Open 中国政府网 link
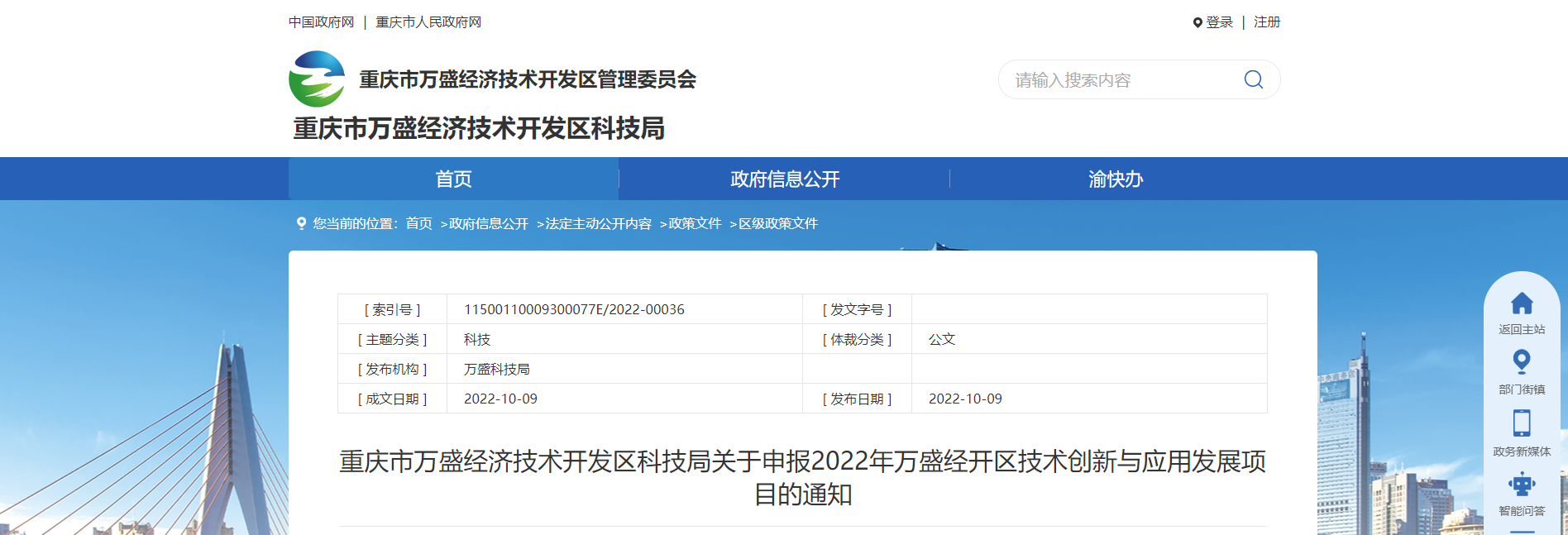Image resolution: width=1568 pixels, height=535 pixels. 321,22
